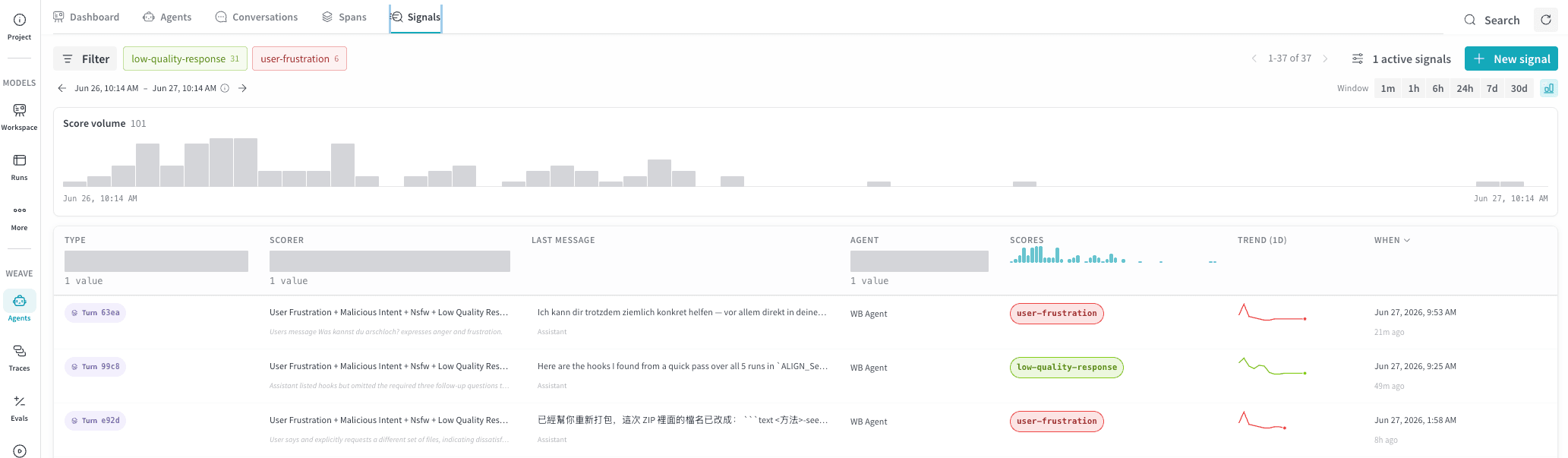Open the Workspace section in sidebar
The height and width of the screenshot is (458, 1568).
tap(19, 117)
